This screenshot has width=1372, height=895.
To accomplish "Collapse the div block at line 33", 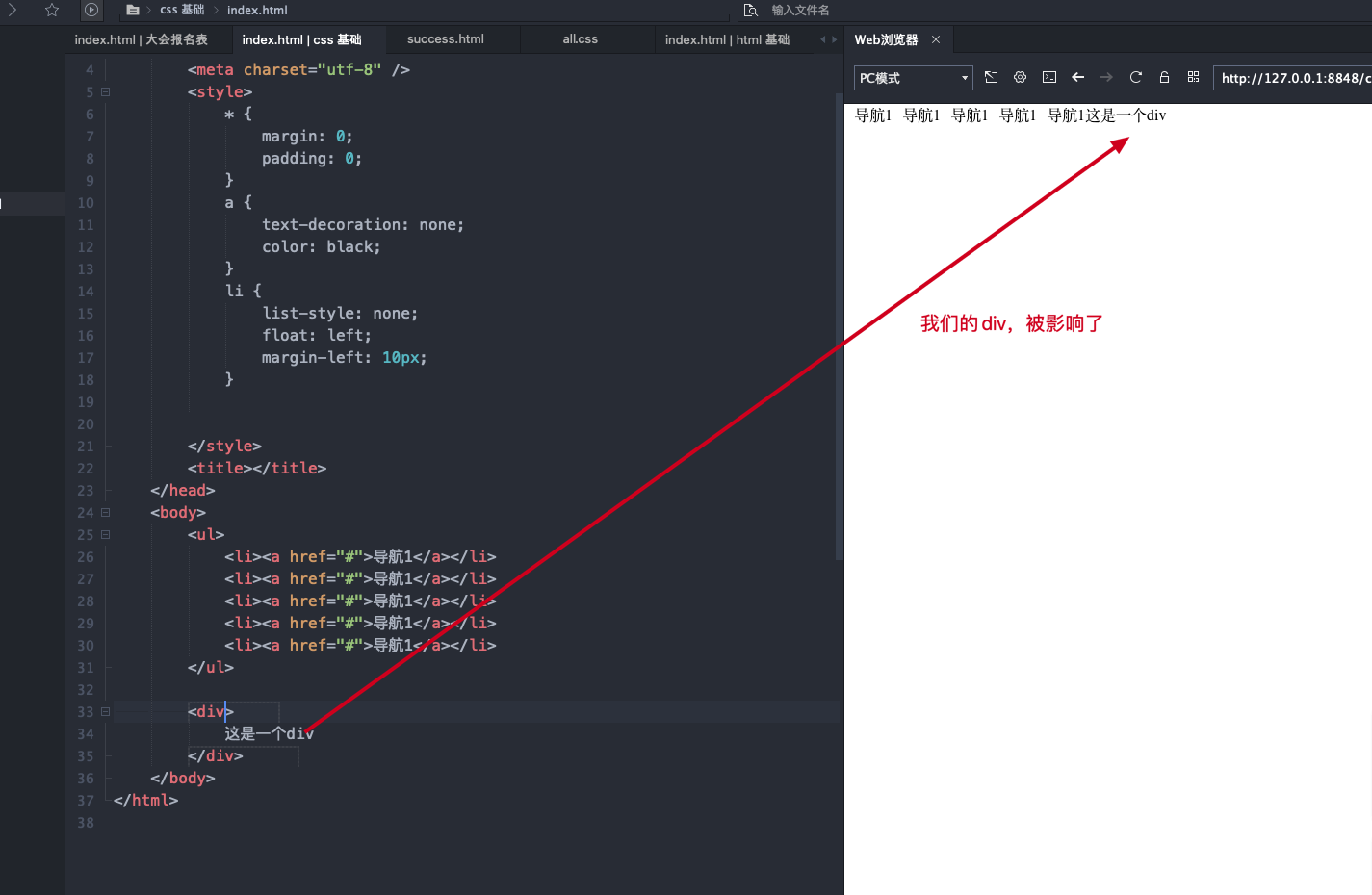I will click(x=106, y=712).
